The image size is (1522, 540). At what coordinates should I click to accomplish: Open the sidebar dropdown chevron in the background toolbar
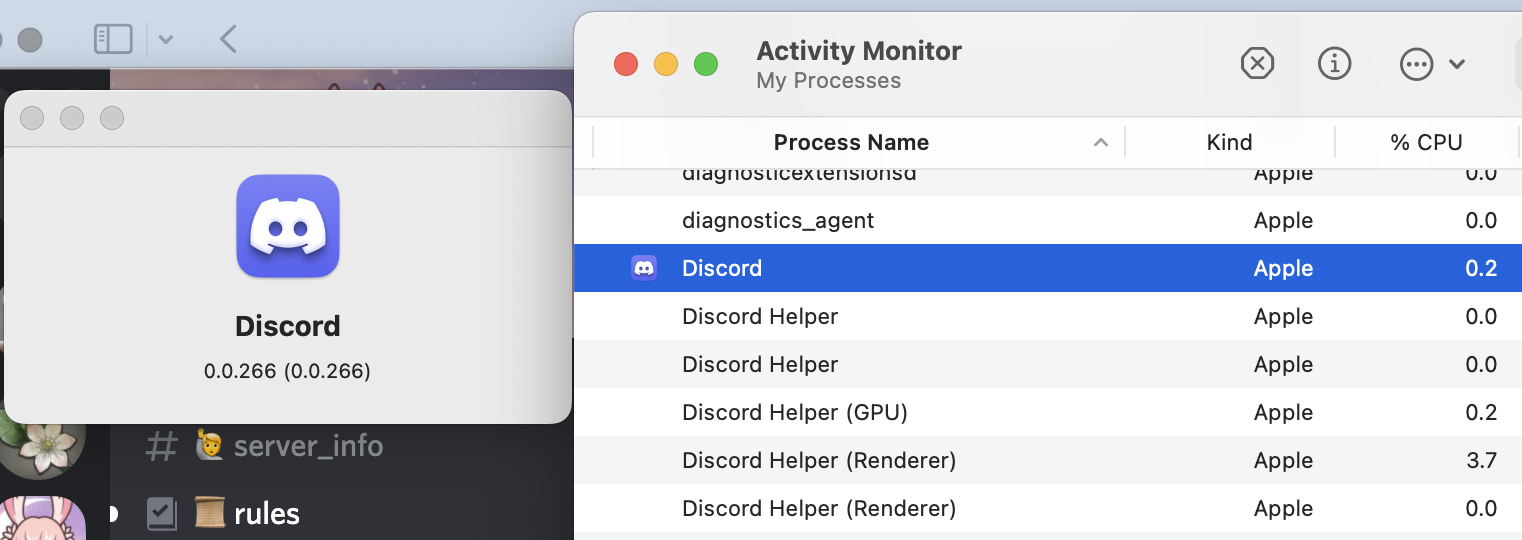coord(166,40)
